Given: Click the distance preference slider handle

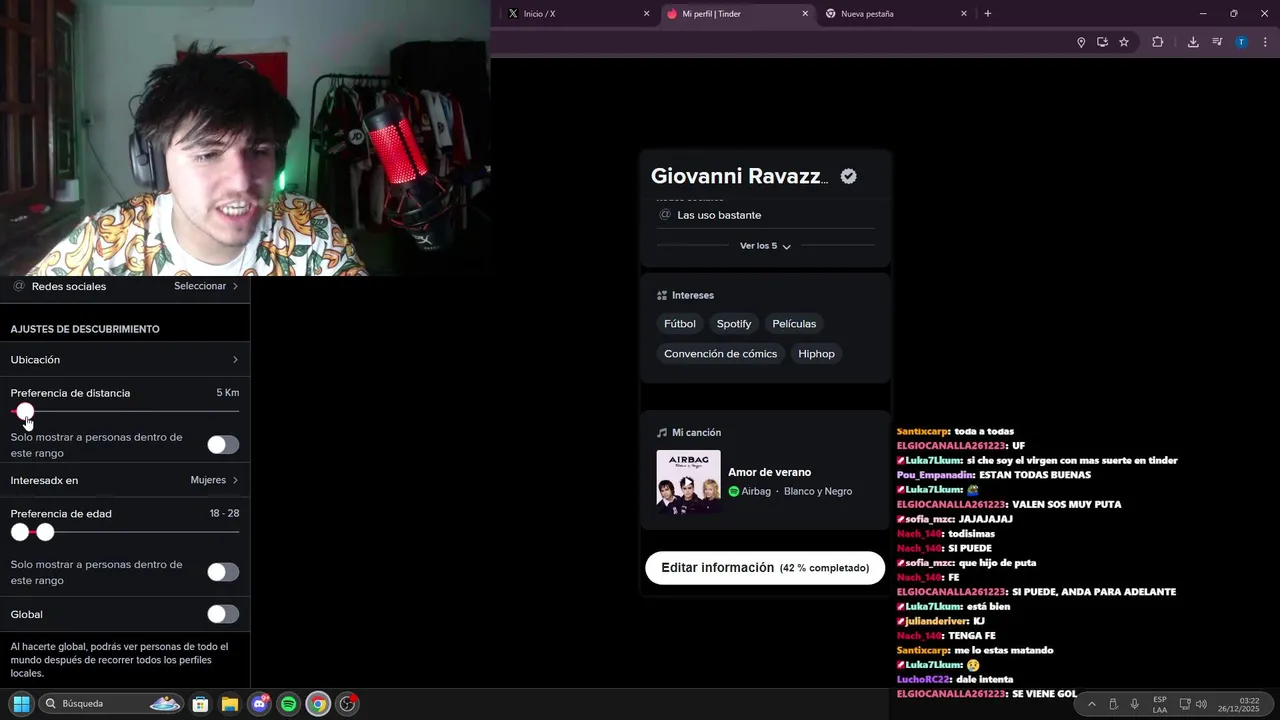Looking at the screenshot, I should tap(25, 411).
